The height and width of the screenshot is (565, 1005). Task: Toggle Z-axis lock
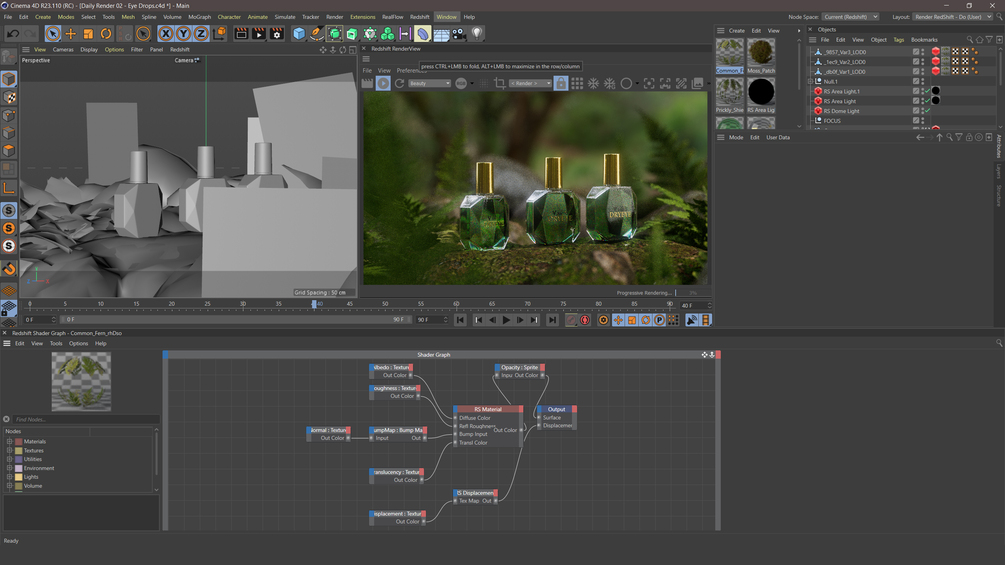pos(201,34)
